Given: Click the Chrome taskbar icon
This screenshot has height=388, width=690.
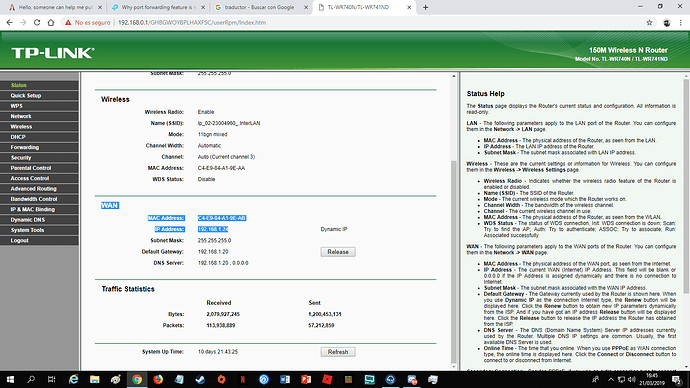Looking at the screenshot, I should 137,379.
